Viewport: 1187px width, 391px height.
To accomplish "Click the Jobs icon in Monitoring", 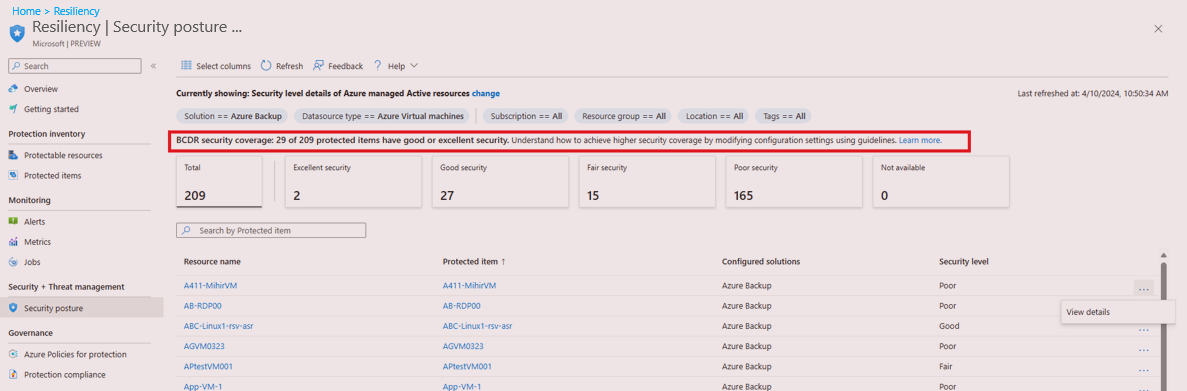I will tap(14, 262).
